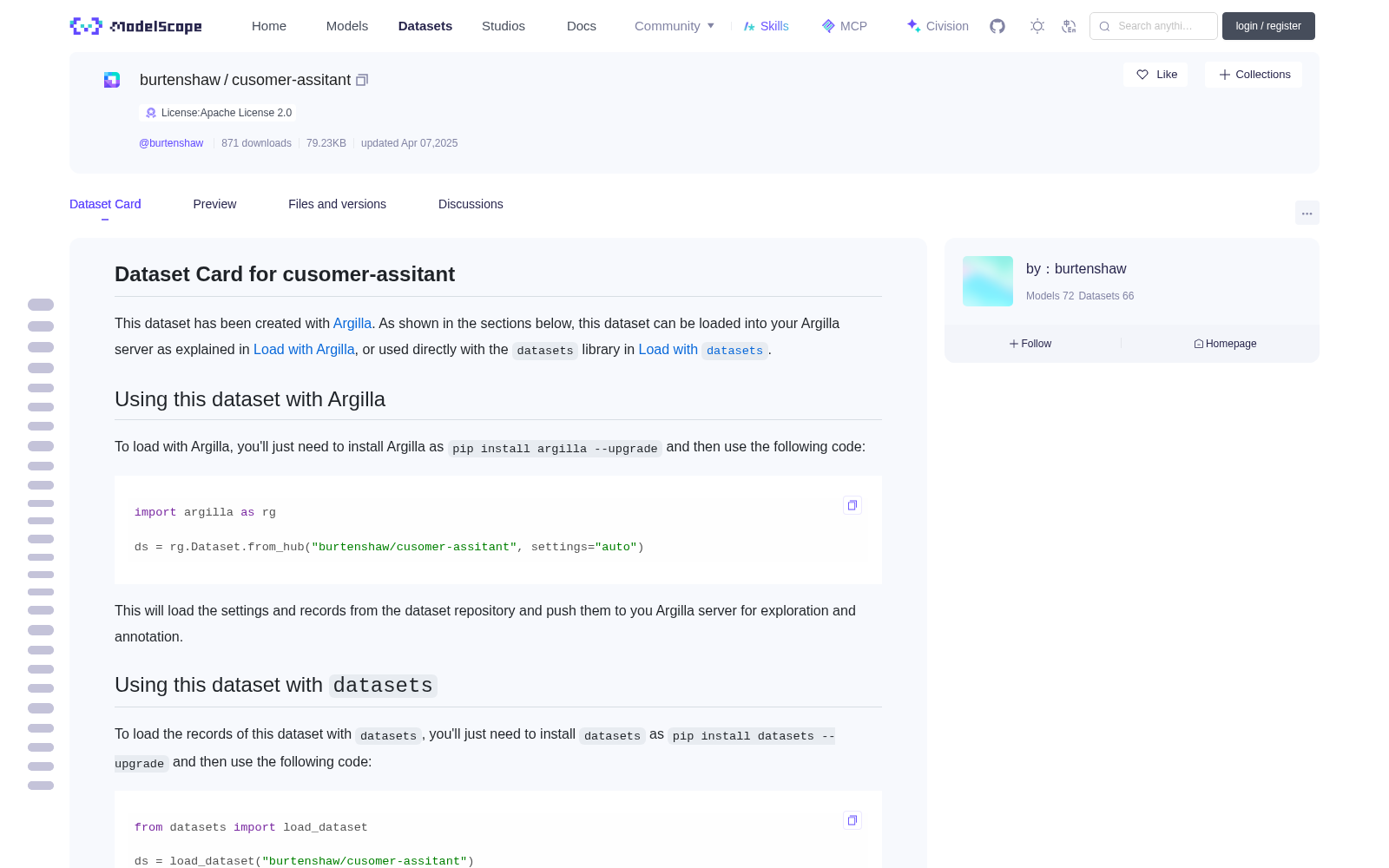Click the burtenshaw gradient profile thumbnail
The image size is (1389, 868).
pyautogui.click(x=988, y=281)
